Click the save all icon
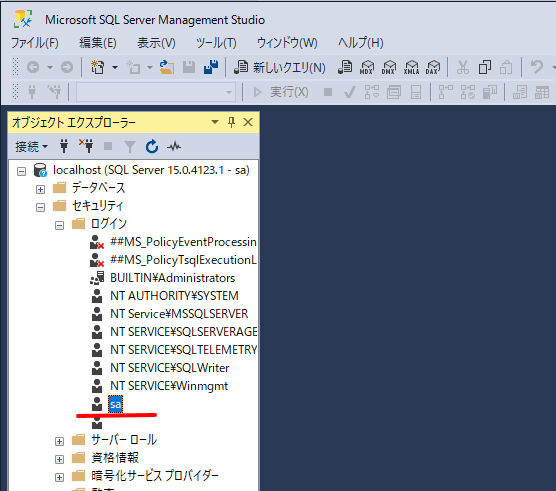 point(211,67)
